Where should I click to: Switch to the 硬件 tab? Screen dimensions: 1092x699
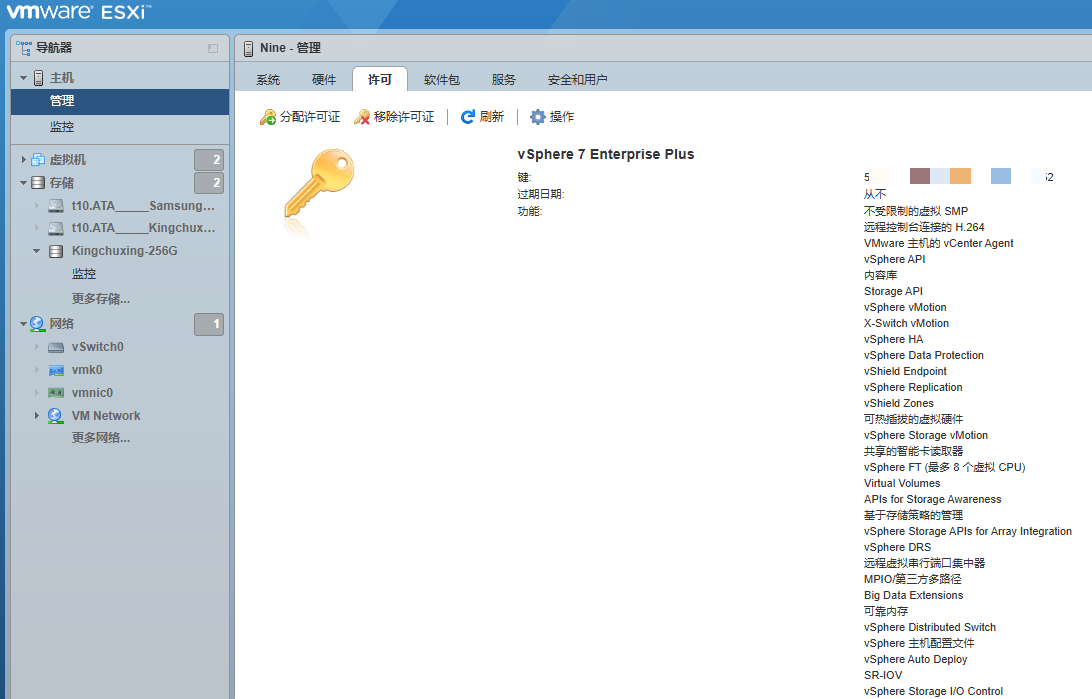[x=324, y=79]
